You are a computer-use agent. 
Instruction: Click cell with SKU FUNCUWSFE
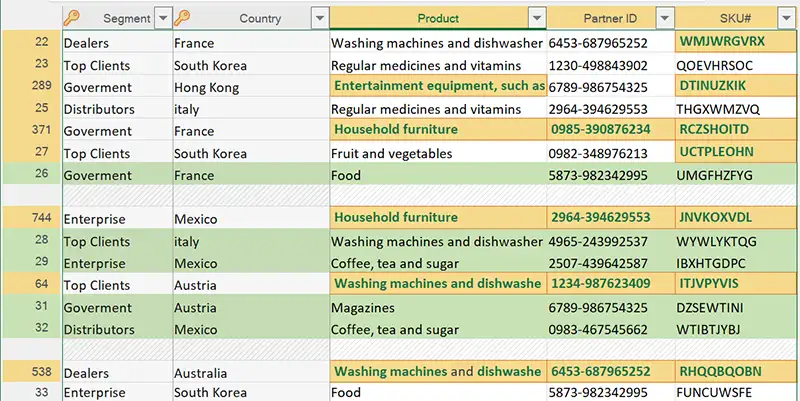pyautogui.click(x=735, y=392)
